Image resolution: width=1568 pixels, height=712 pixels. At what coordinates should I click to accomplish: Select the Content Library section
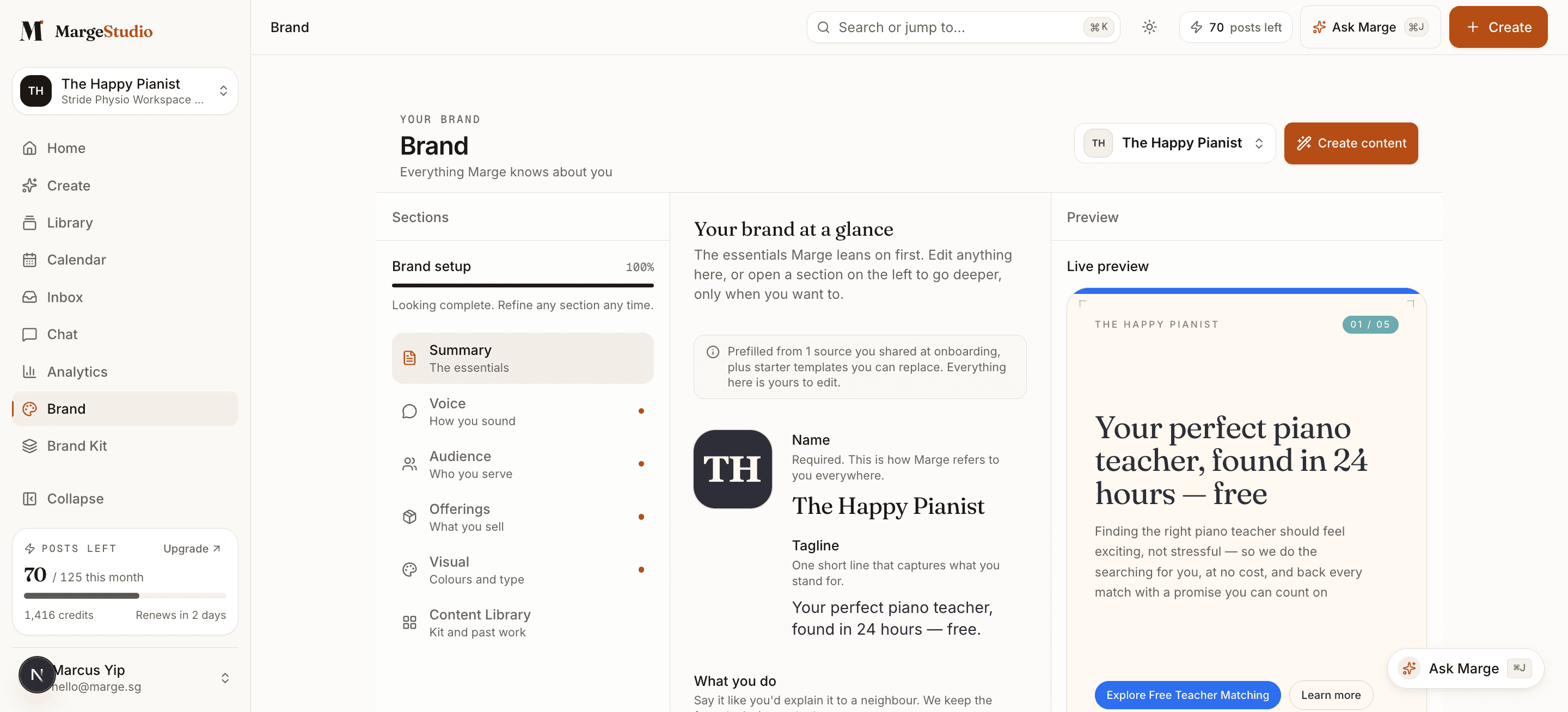pos(522,623)
